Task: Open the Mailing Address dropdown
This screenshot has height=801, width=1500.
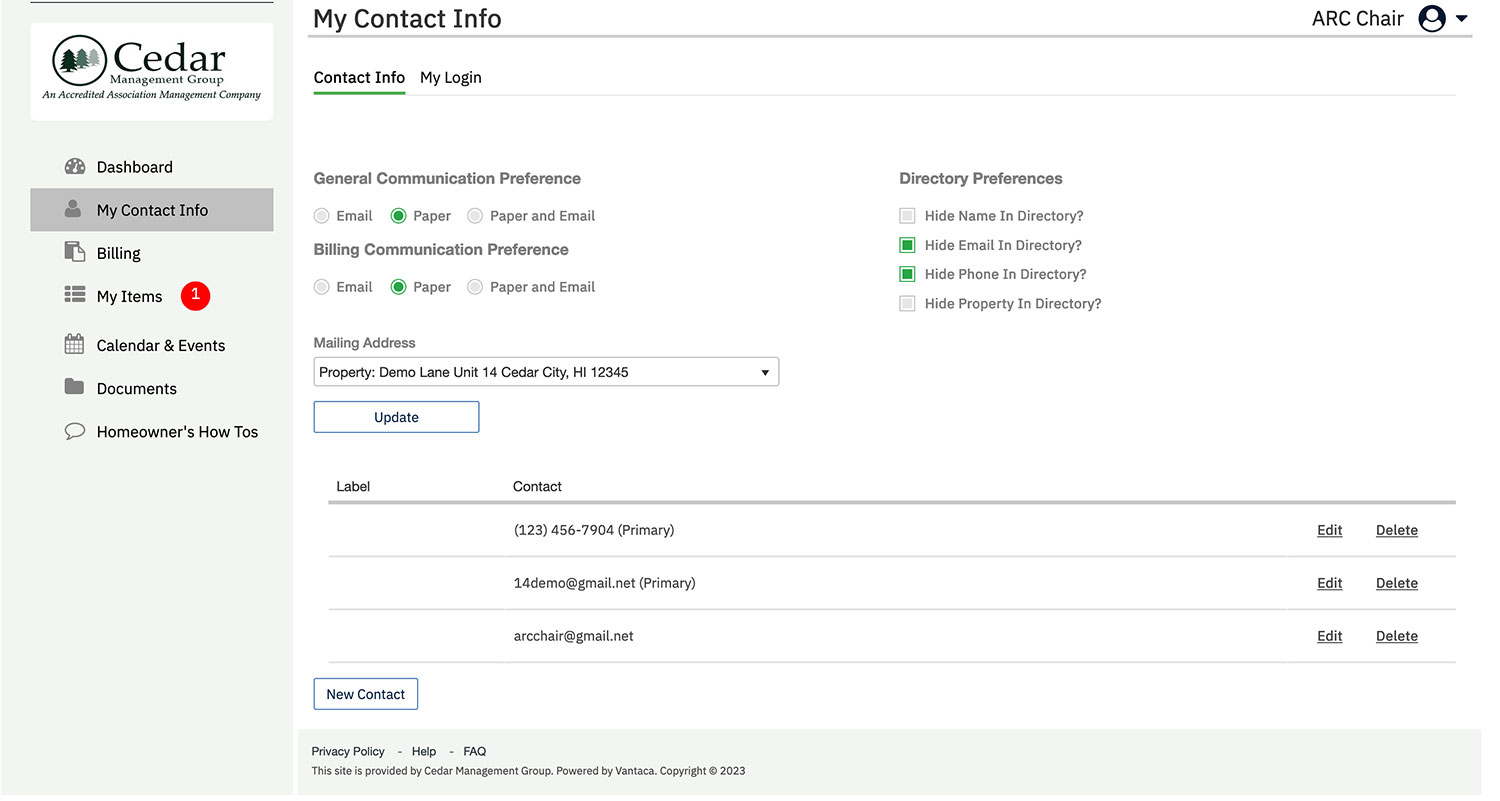Action: pyautogui.click(x=545, y=373)
